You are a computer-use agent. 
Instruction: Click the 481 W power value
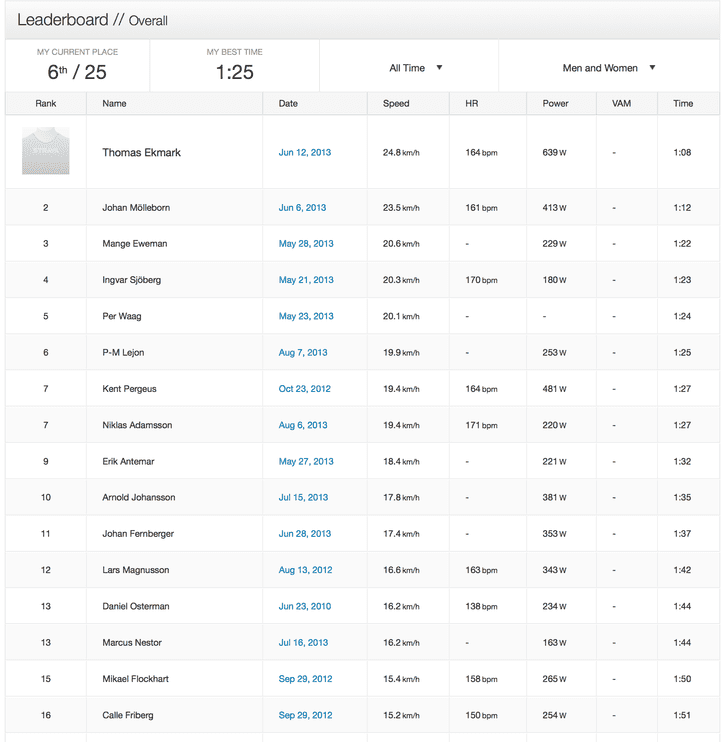point(554,389)
